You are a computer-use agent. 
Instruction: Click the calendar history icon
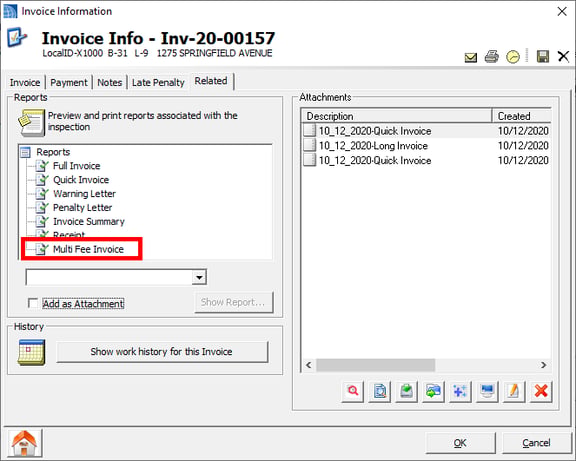coord(32,352)
